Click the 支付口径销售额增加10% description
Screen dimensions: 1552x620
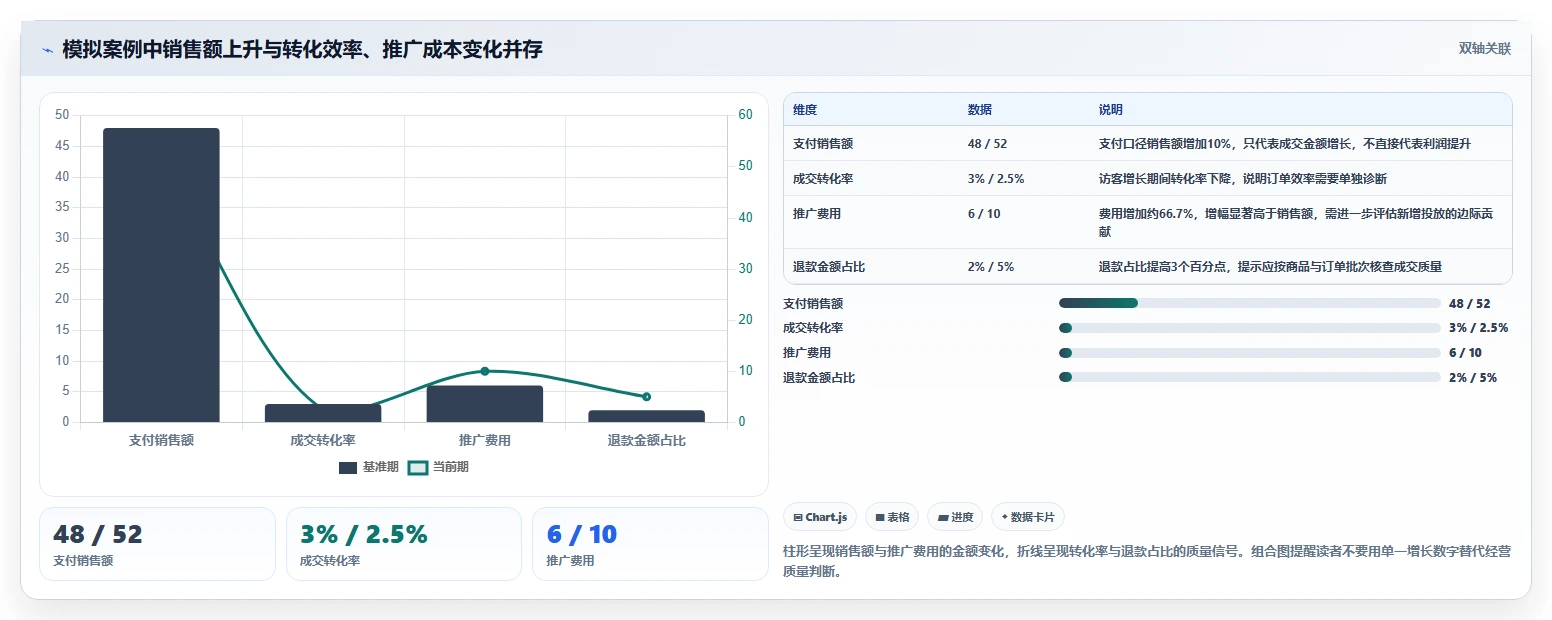[1285, 144]
